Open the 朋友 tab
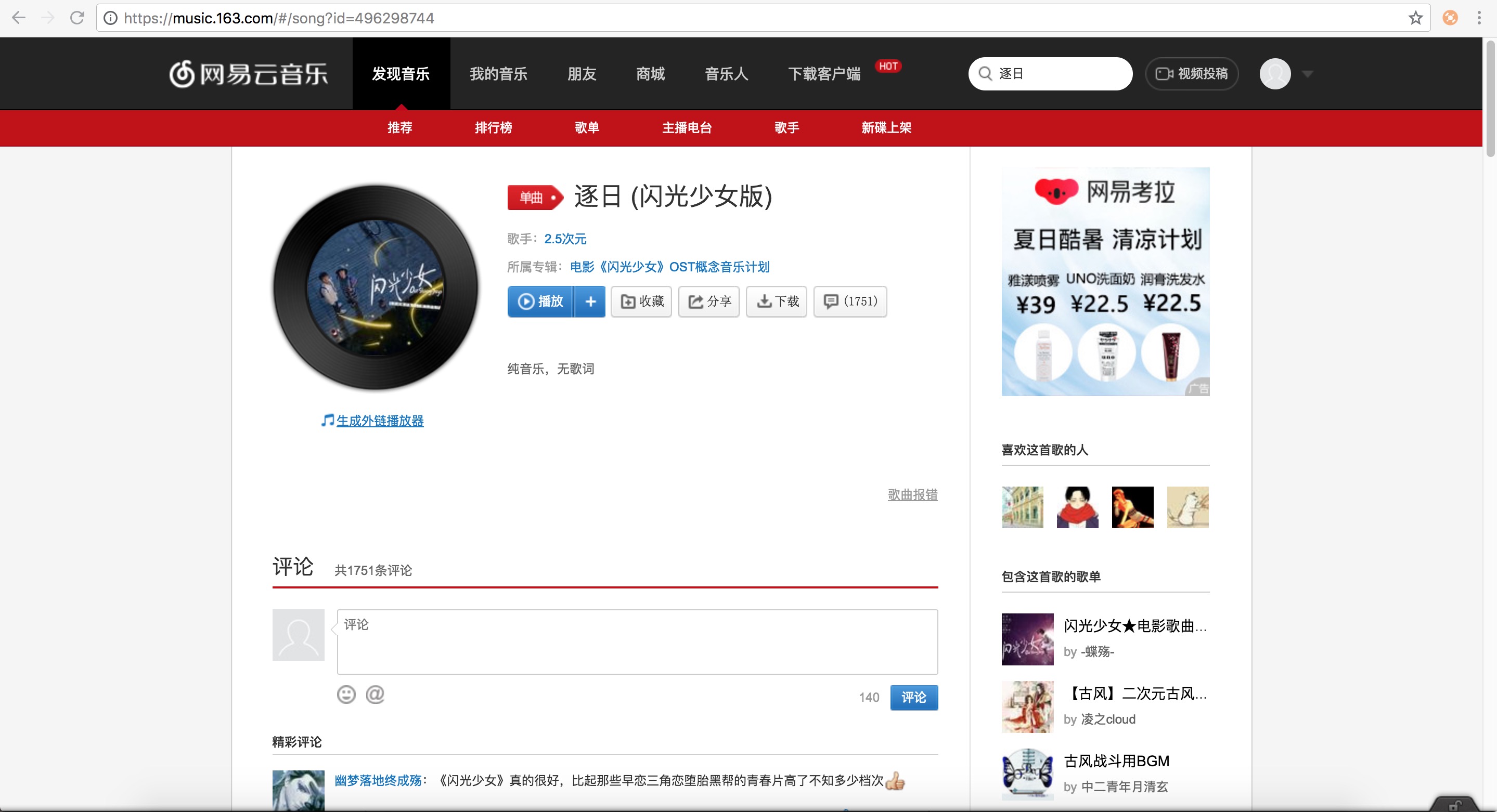Viewport: 1497px width, 812px height. pos(582,74)
